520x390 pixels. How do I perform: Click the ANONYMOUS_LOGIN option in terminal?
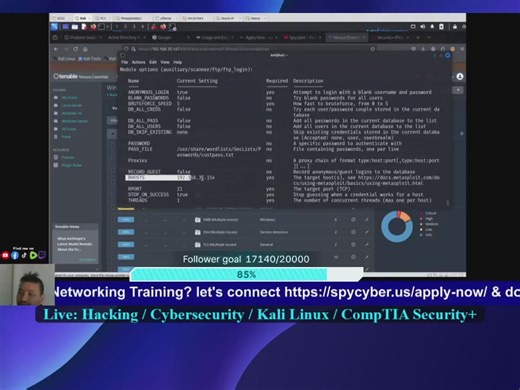pyautogui.click(x=148, y=92)
